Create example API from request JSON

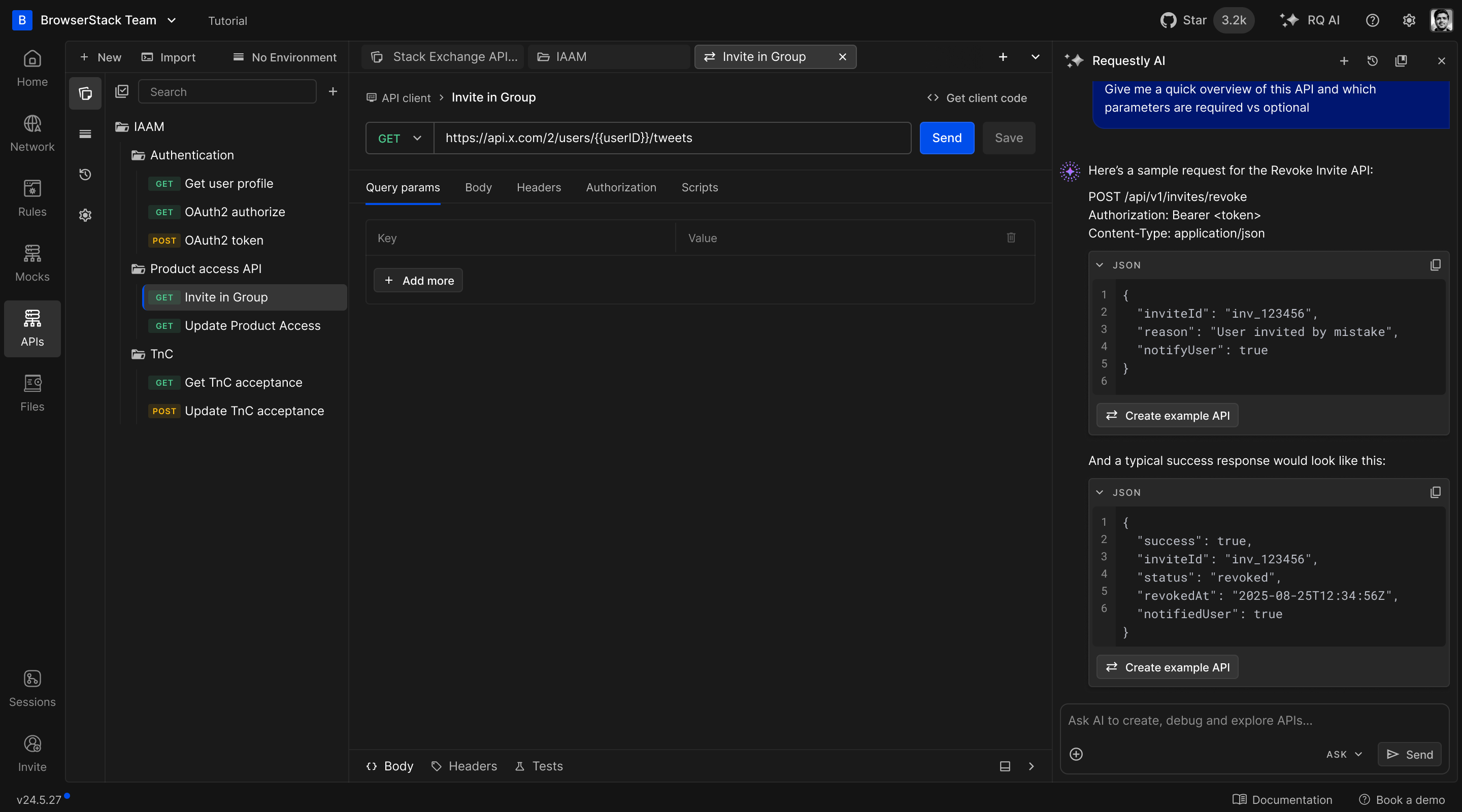click(1167, 416)
